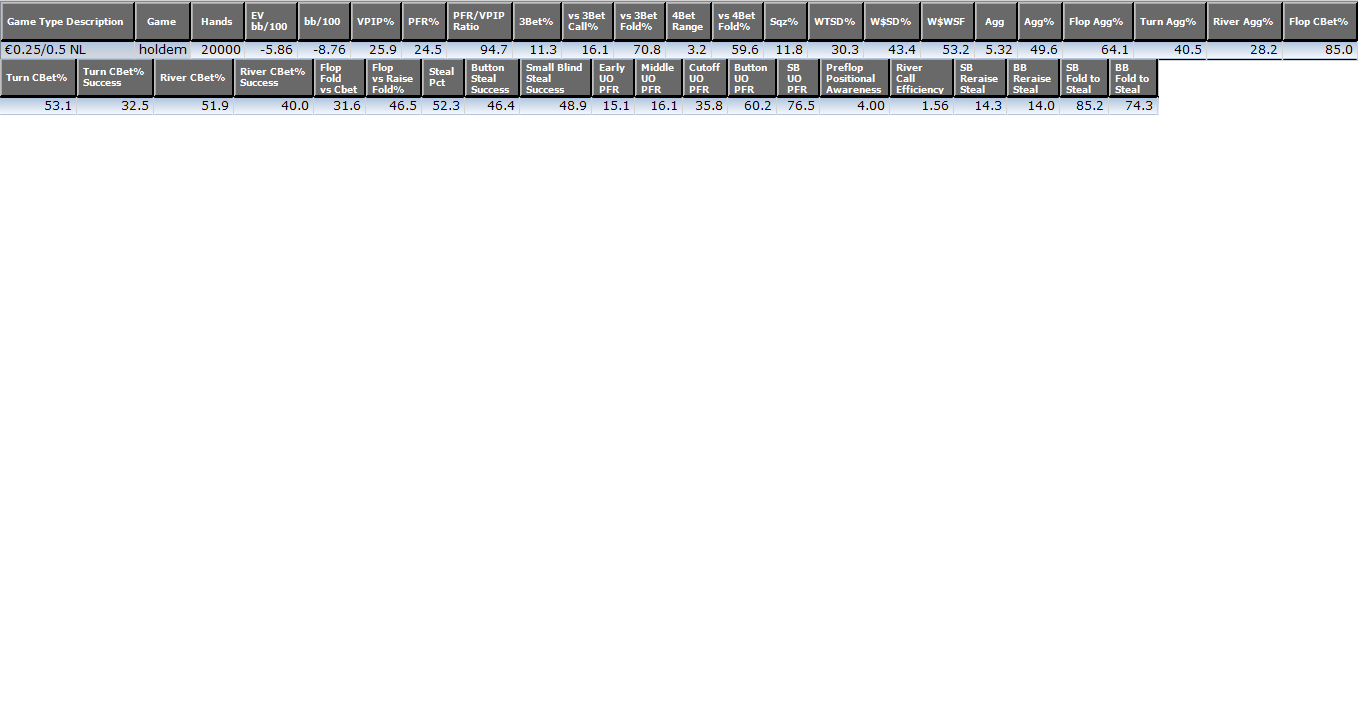The width and height of the screenshot is (1358, 719).
Task: Select the Steal Pct column header
Action: (443, 77)
